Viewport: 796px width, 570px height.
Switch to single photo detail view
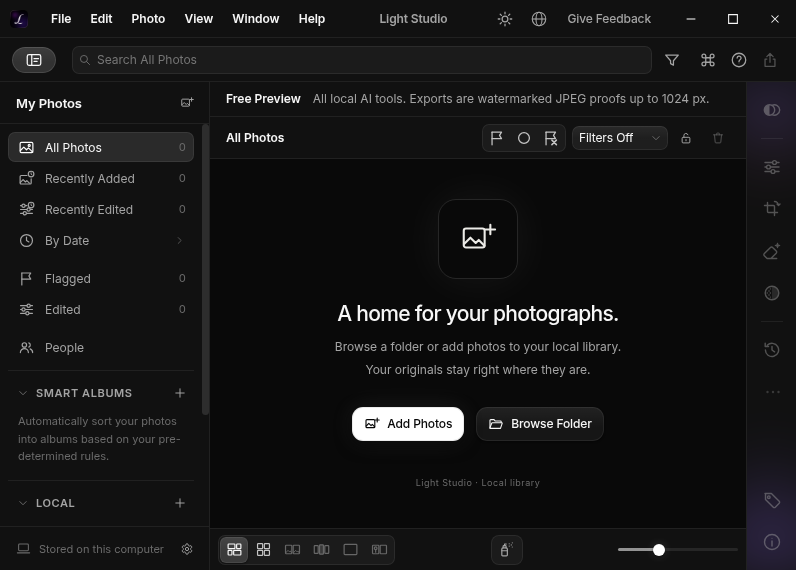[350, 550]
